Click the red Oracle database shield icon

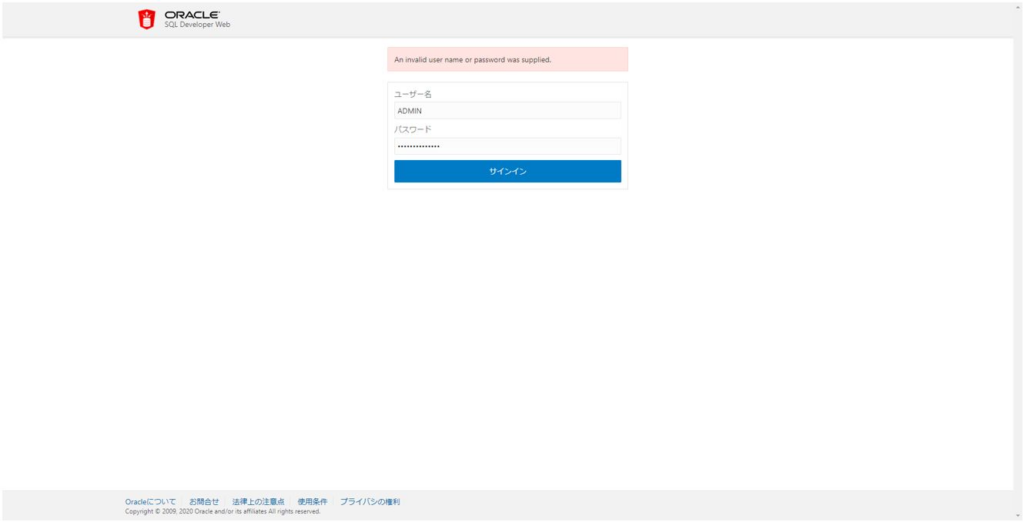[147, 19]
